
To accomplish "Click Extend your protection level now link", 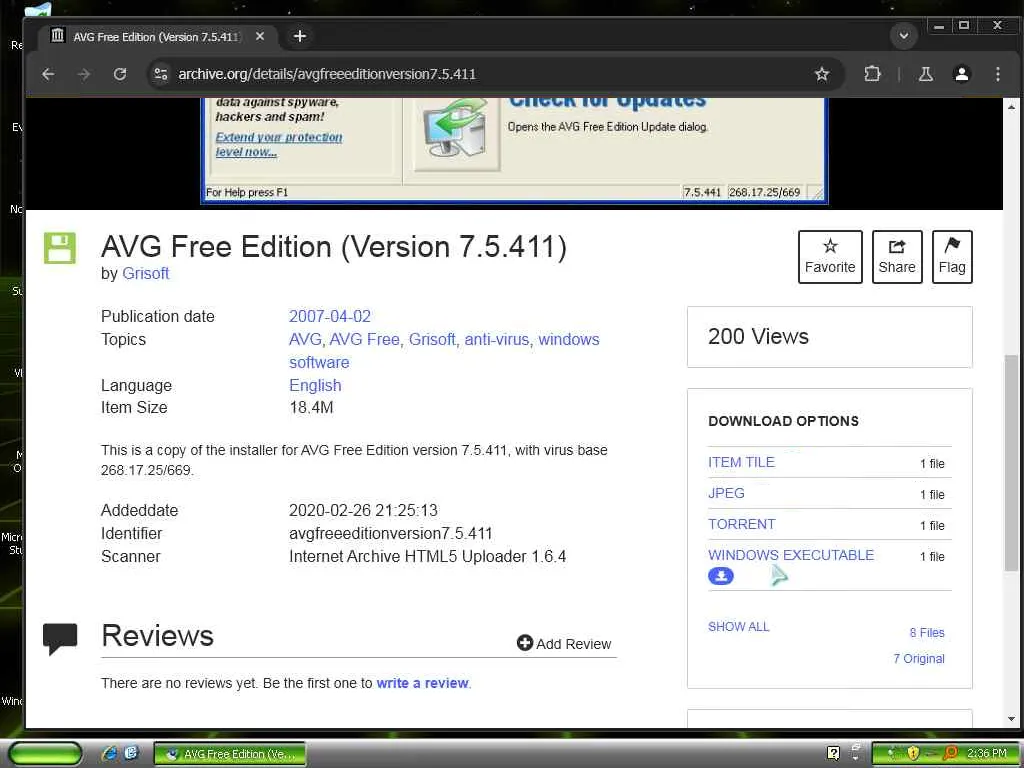I will tap(279, 144).
